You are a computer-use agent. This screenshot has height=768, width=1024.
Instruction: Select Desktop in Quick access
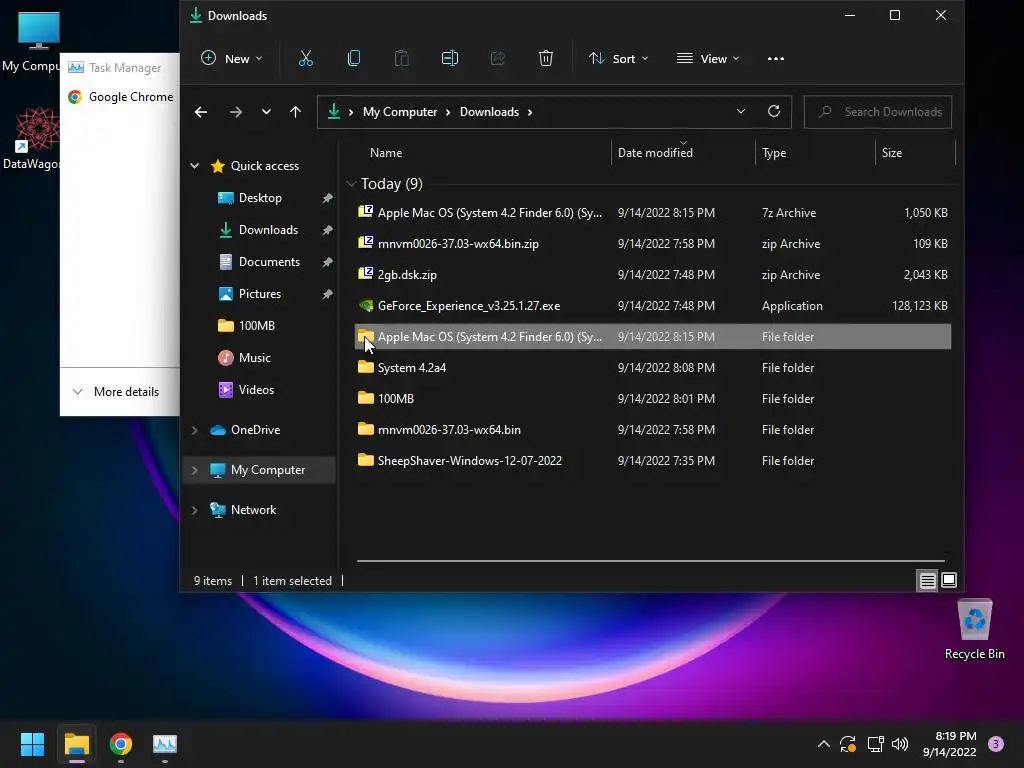click(x=260, y=198)
